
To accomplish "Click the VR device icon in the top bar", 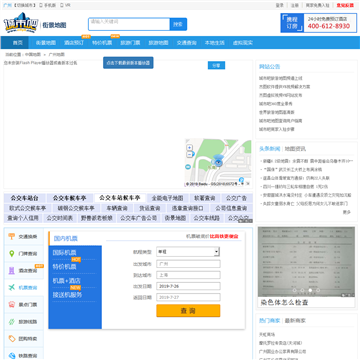I will (x=62, y=5).
